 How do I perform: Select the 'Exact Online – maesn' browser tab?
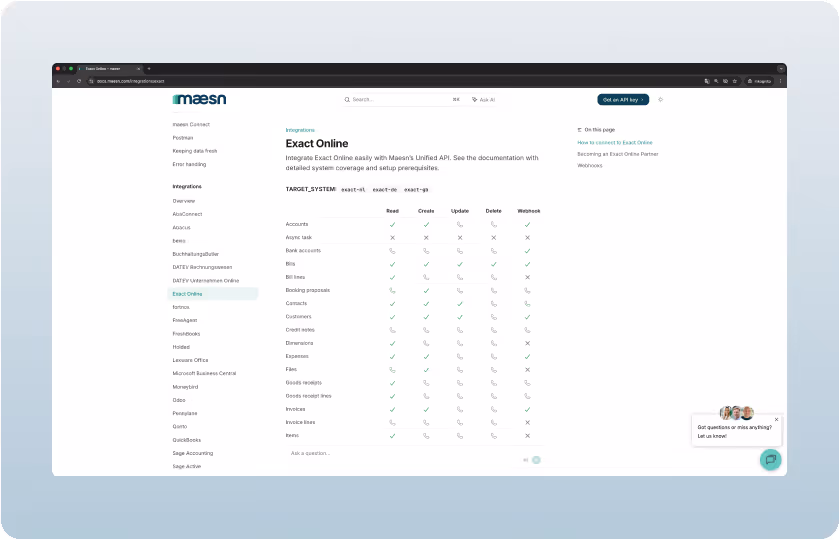[109, 69]
